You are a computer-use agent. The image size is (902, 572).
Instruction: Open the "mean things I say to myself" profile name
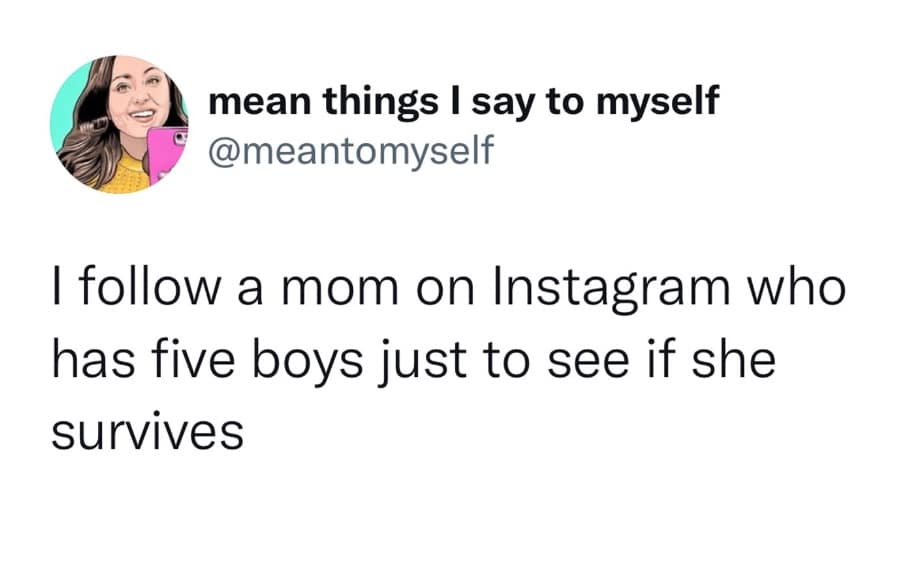tap(464, 103)
